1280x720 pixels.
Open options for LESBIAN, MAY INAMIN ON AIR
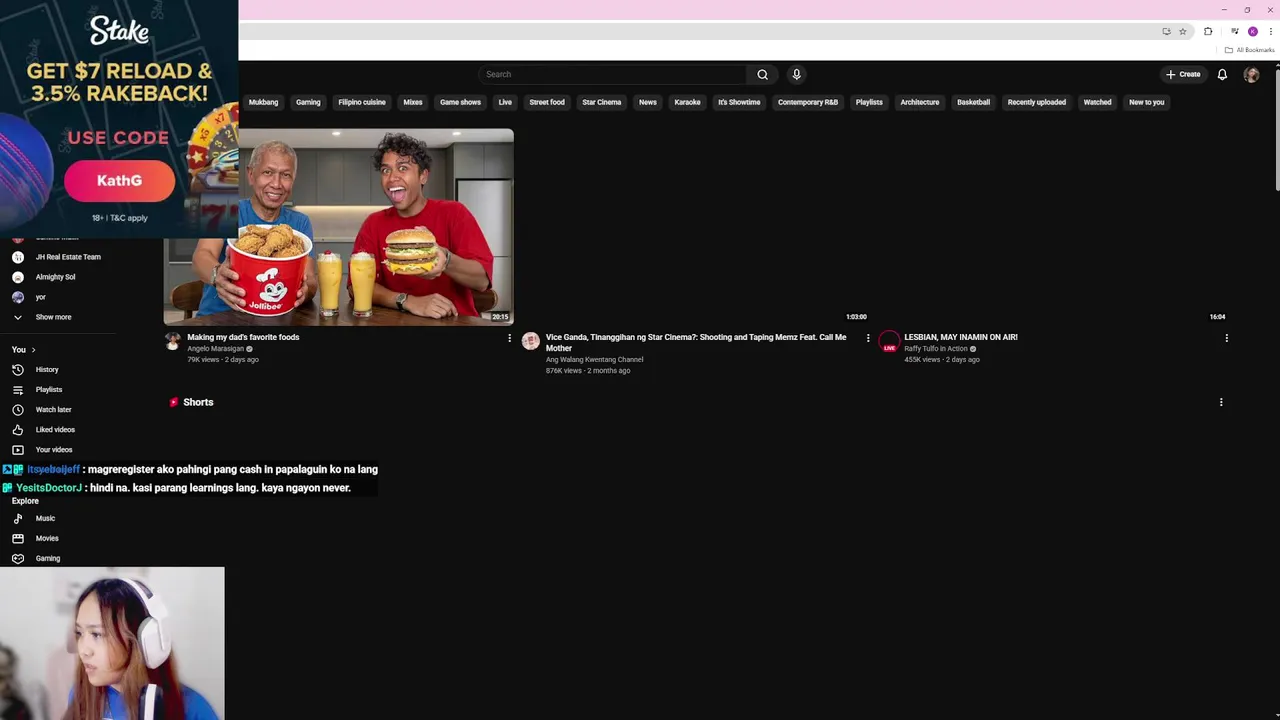click(1226, 338)
